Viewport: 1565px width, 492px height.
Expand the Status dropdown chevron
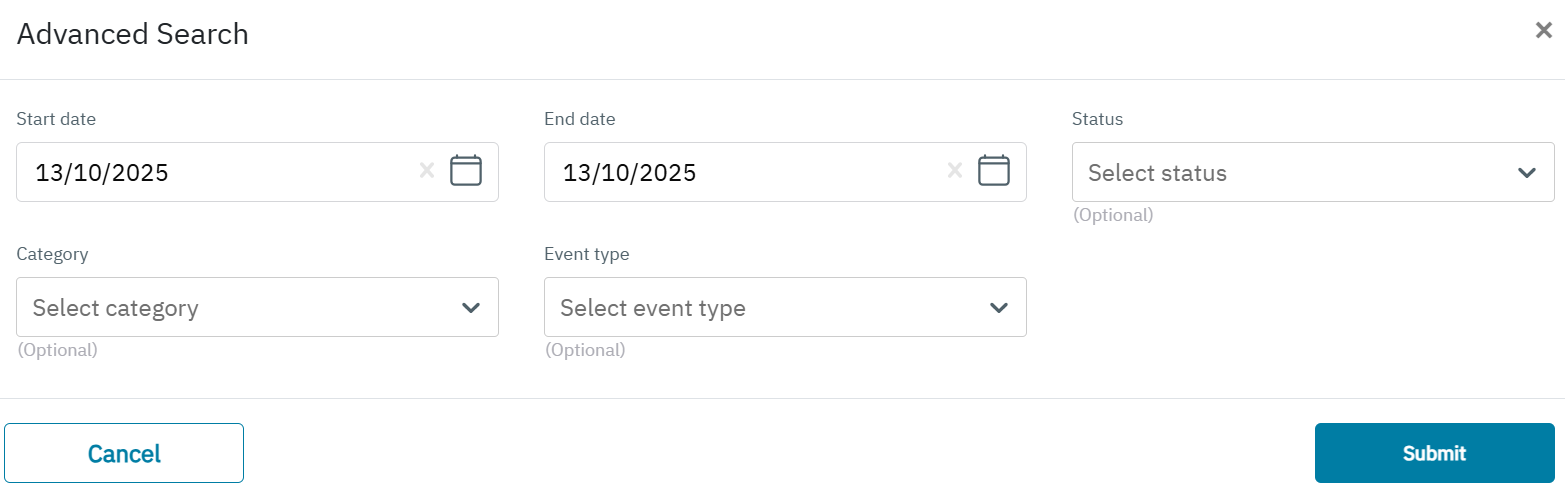(x=1526, y=173)
